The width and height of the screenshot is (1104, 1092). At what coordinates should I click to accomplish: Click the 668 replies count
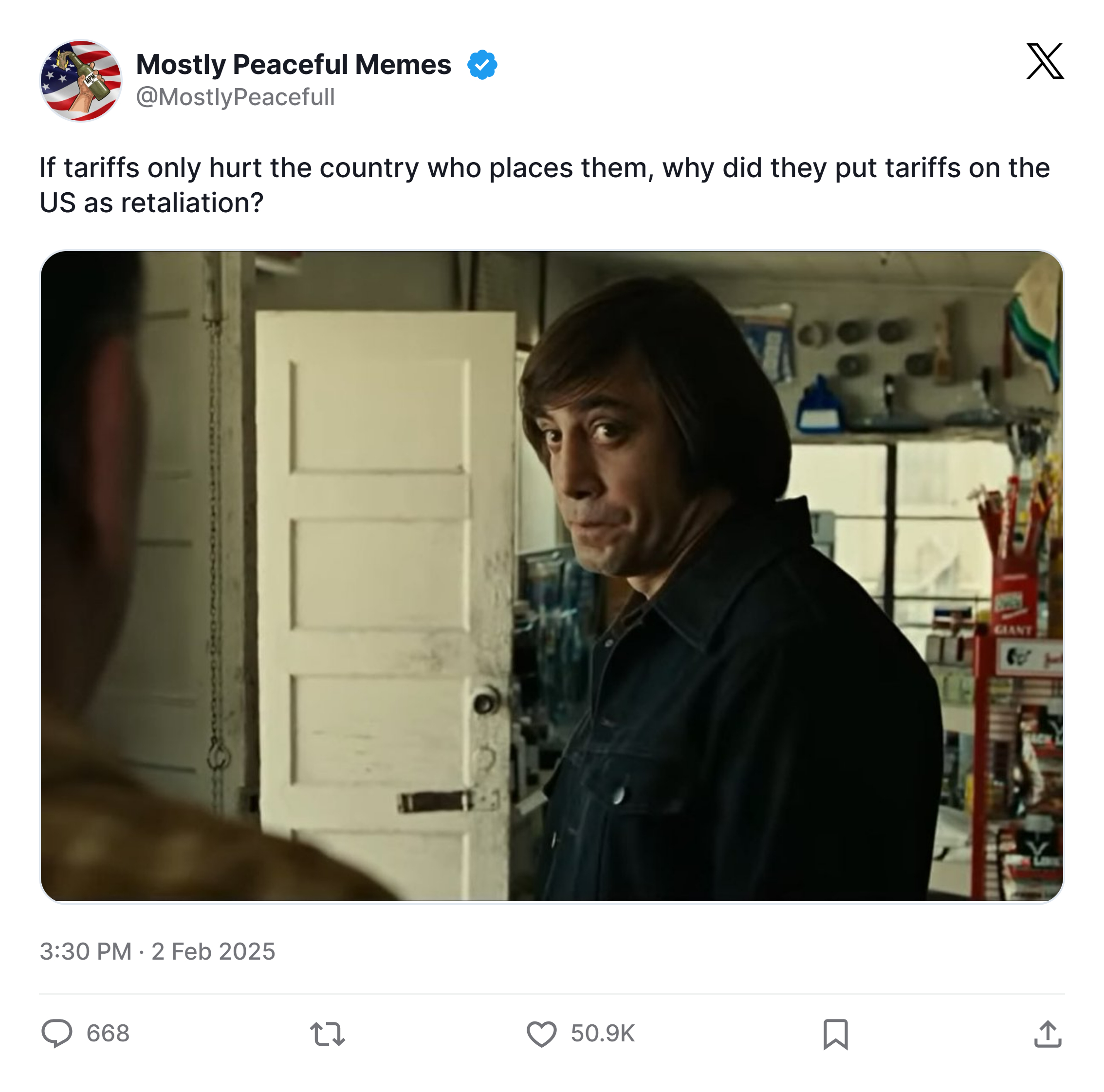pyautogui.click(x=108, y=1034)
